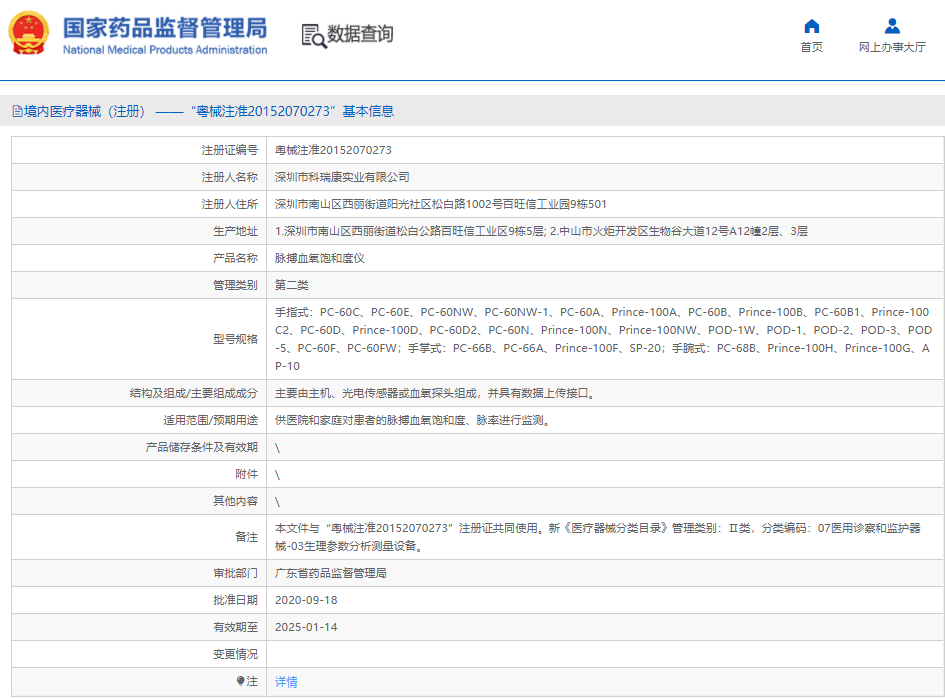Click the national emblem logo
Viewport: 945px width, 698px height.
tap(29, 34)
